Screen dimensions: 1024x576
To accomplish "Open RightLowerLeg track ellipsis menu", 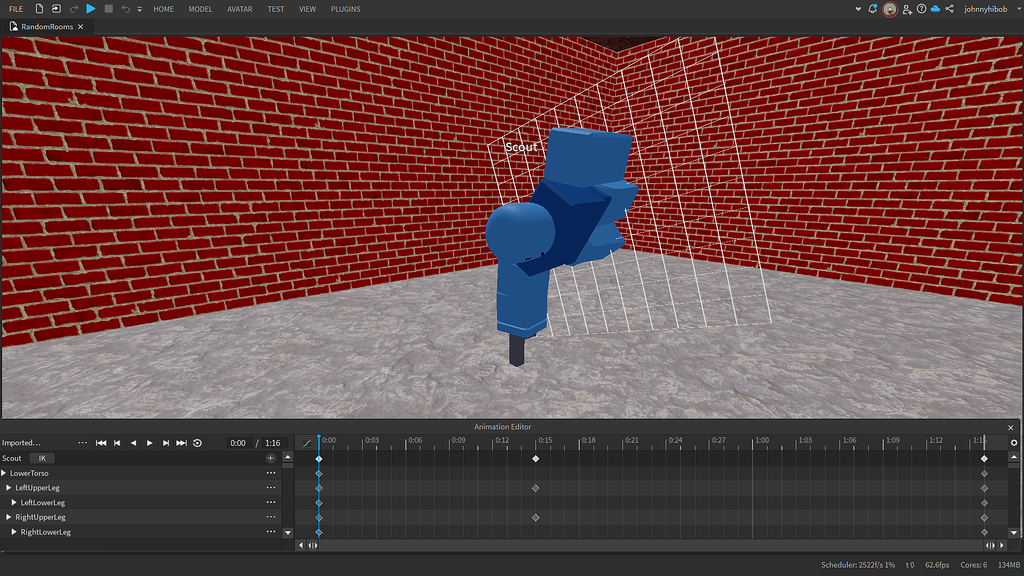I will pos(270,532).
